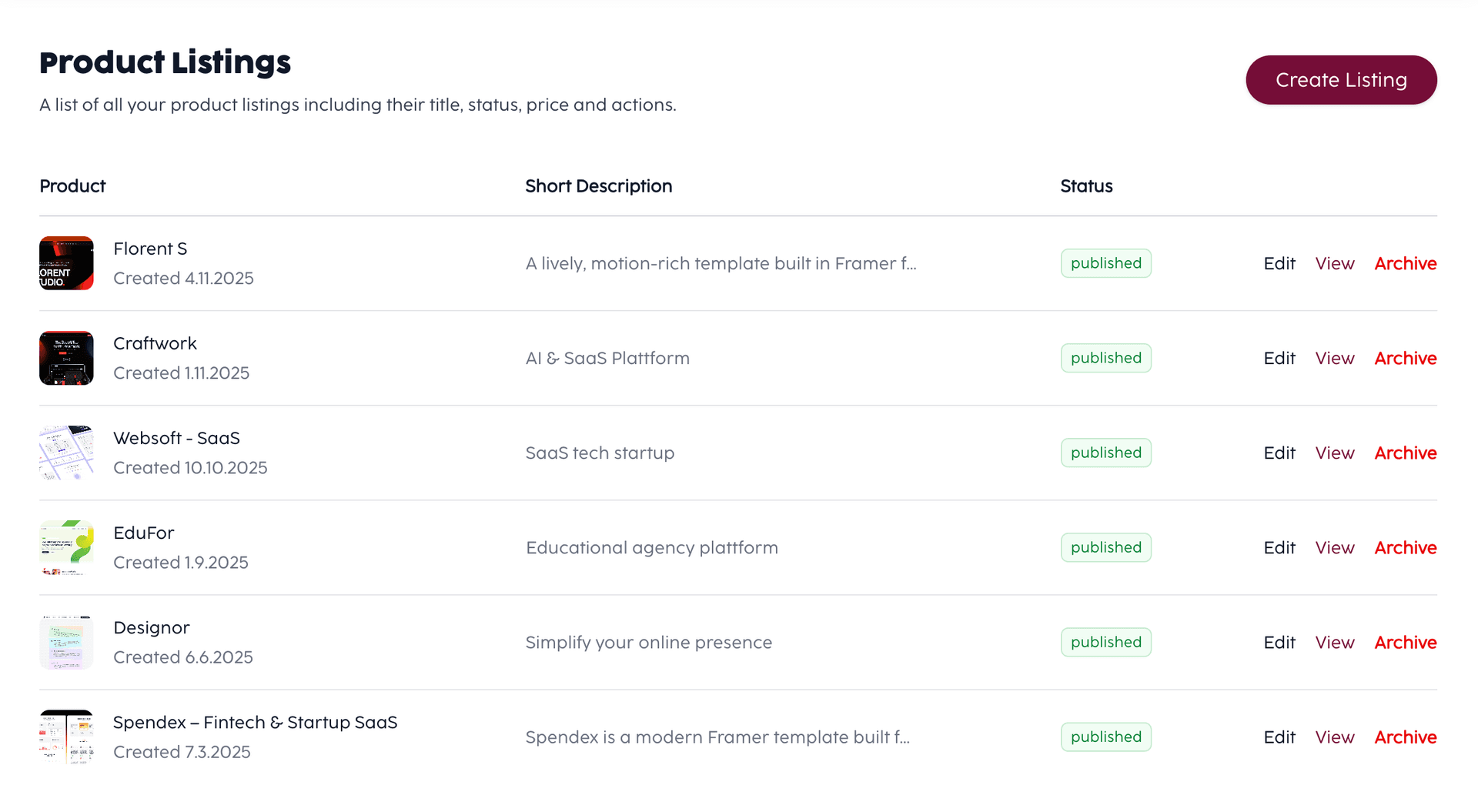The image size is (1478, 812).
Task: Click the Designor product thumbnail
Action: pyautogui.click(x=66, y=642)
